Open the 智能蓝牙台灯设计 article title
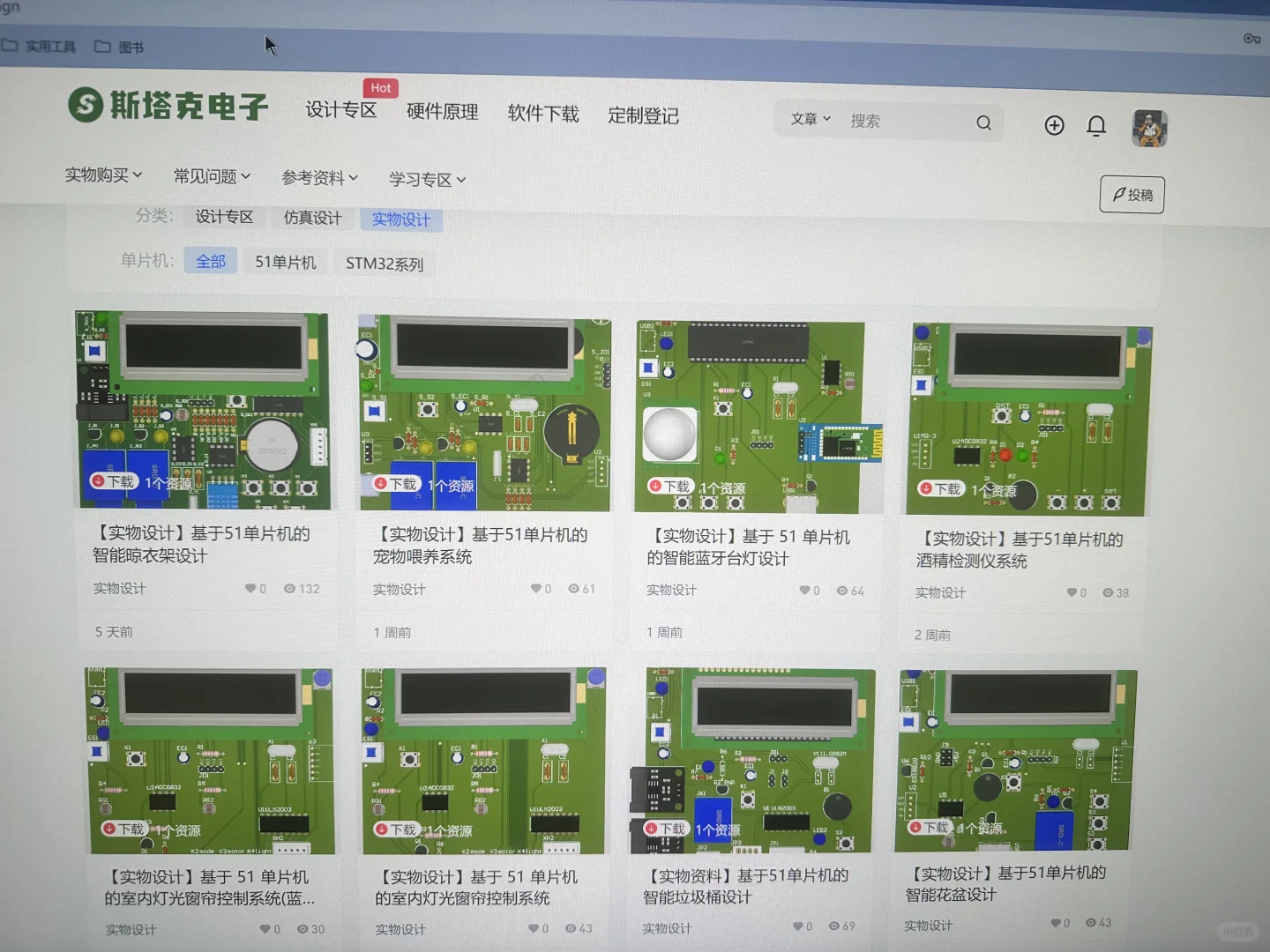This screenshot has height=952, width=1270. tap(749, 547)
